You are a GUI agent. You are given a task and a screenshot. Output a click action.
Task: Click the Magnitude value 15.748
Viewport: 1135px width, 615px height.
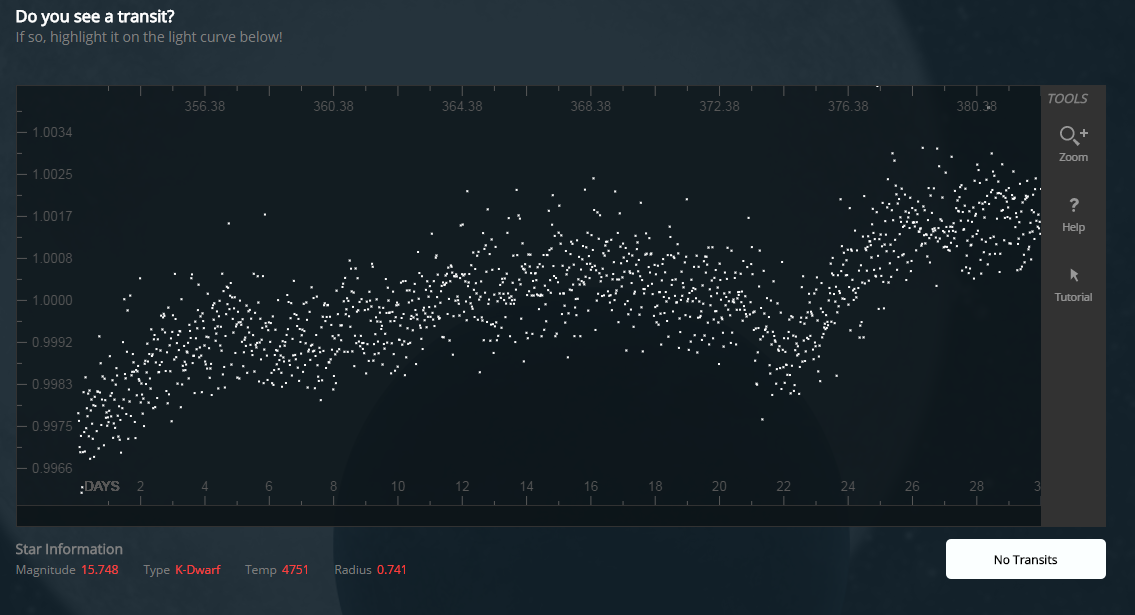(100, 570)
